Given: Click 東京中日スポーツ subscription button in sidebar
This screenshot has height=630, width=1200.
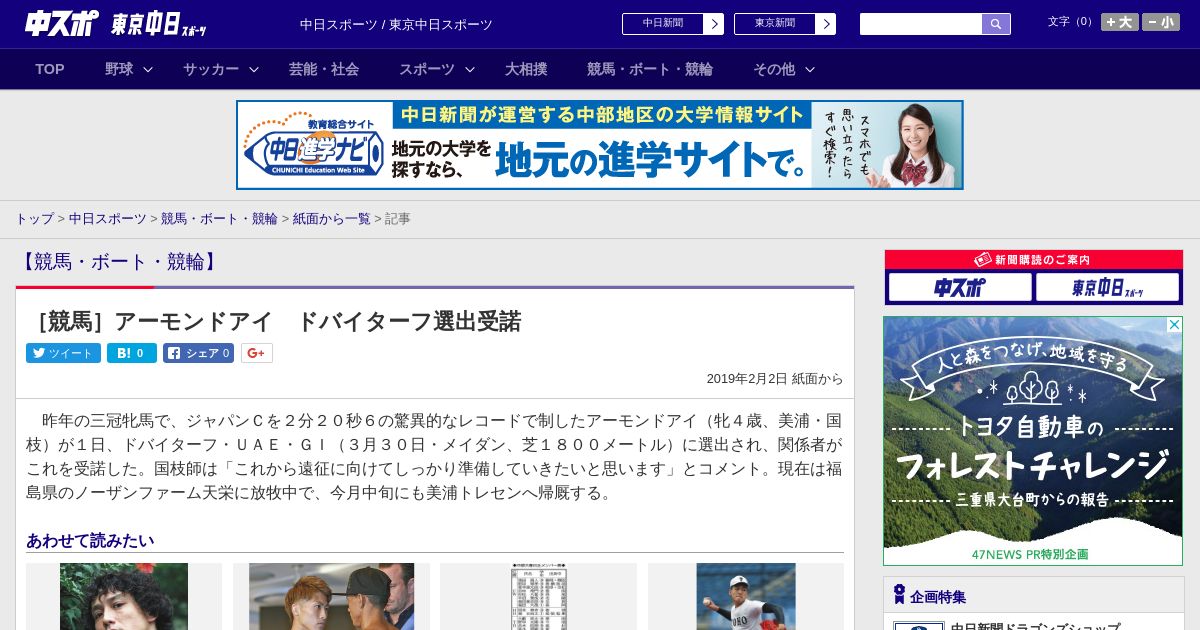Looking at the screenshot, I should [1107, 288].
